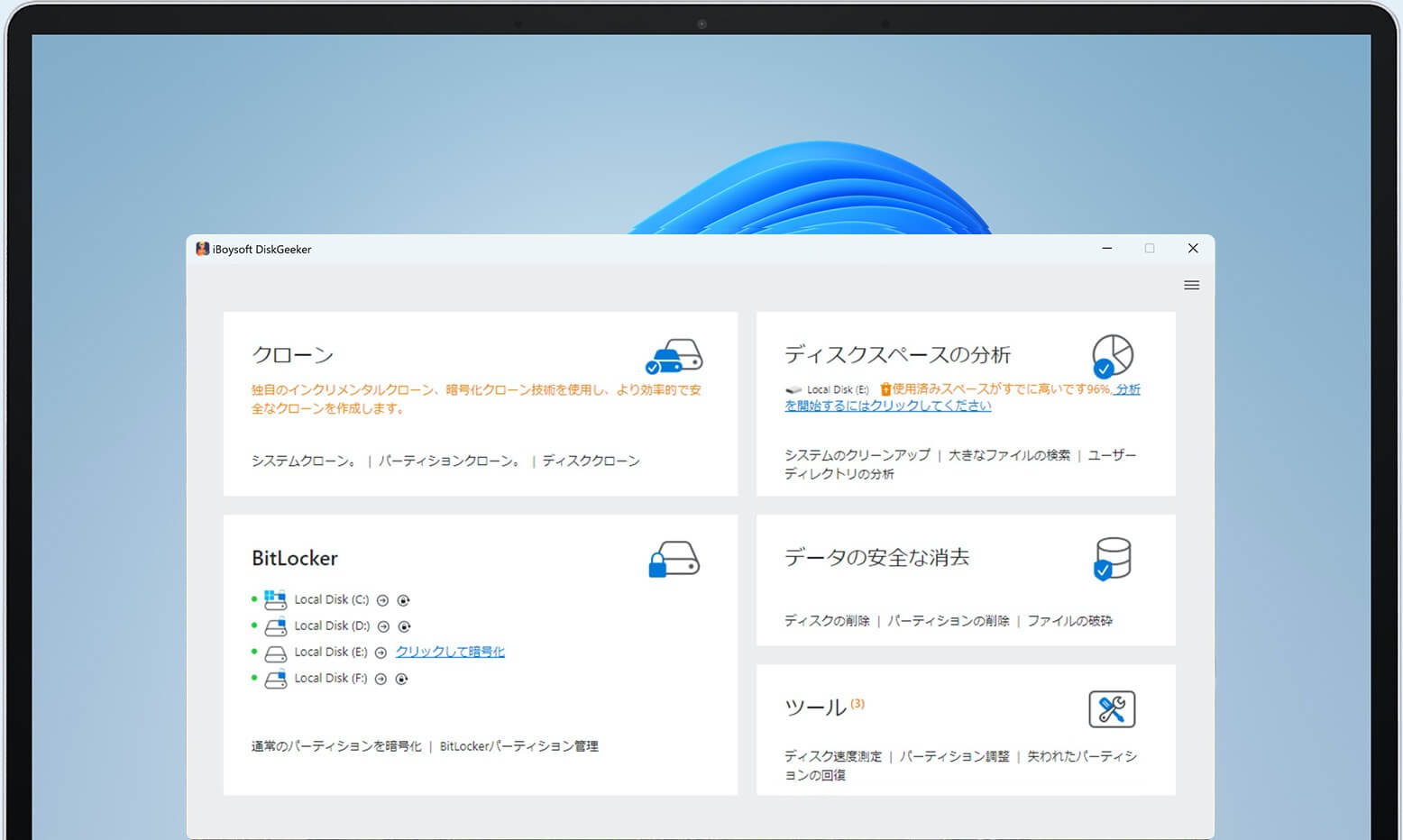Open the hamburger menu in DiskGeeker
Image resolution: width=1403 pixels, height=840 pixels.
(1191, 285)
